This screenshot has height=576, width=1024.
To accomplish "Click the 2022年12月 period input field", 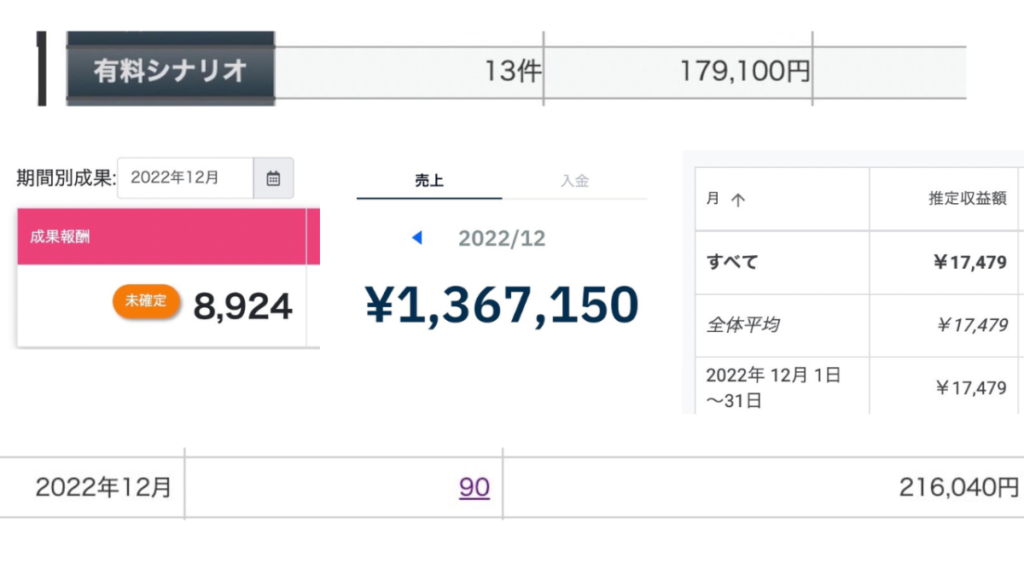I will (x=185, y=178).
